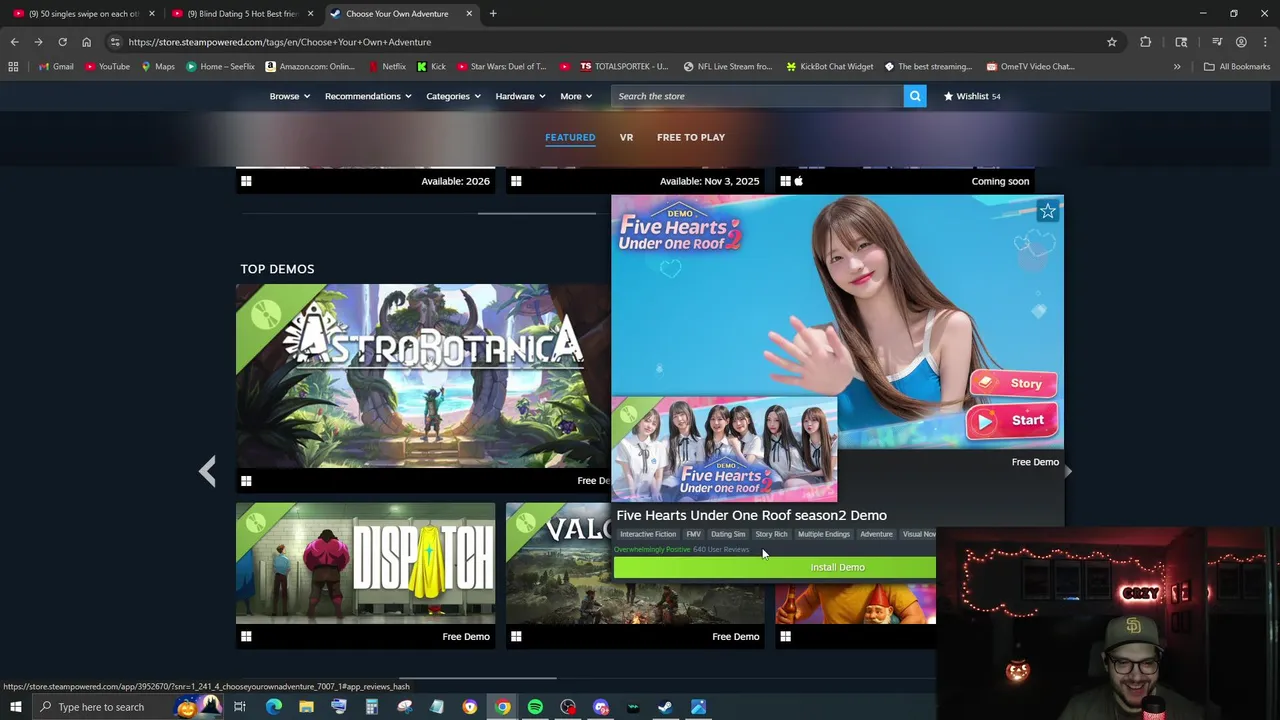Click the Dating Sim tag
This screenshot has height=720, width=1280.
(728, 534)
